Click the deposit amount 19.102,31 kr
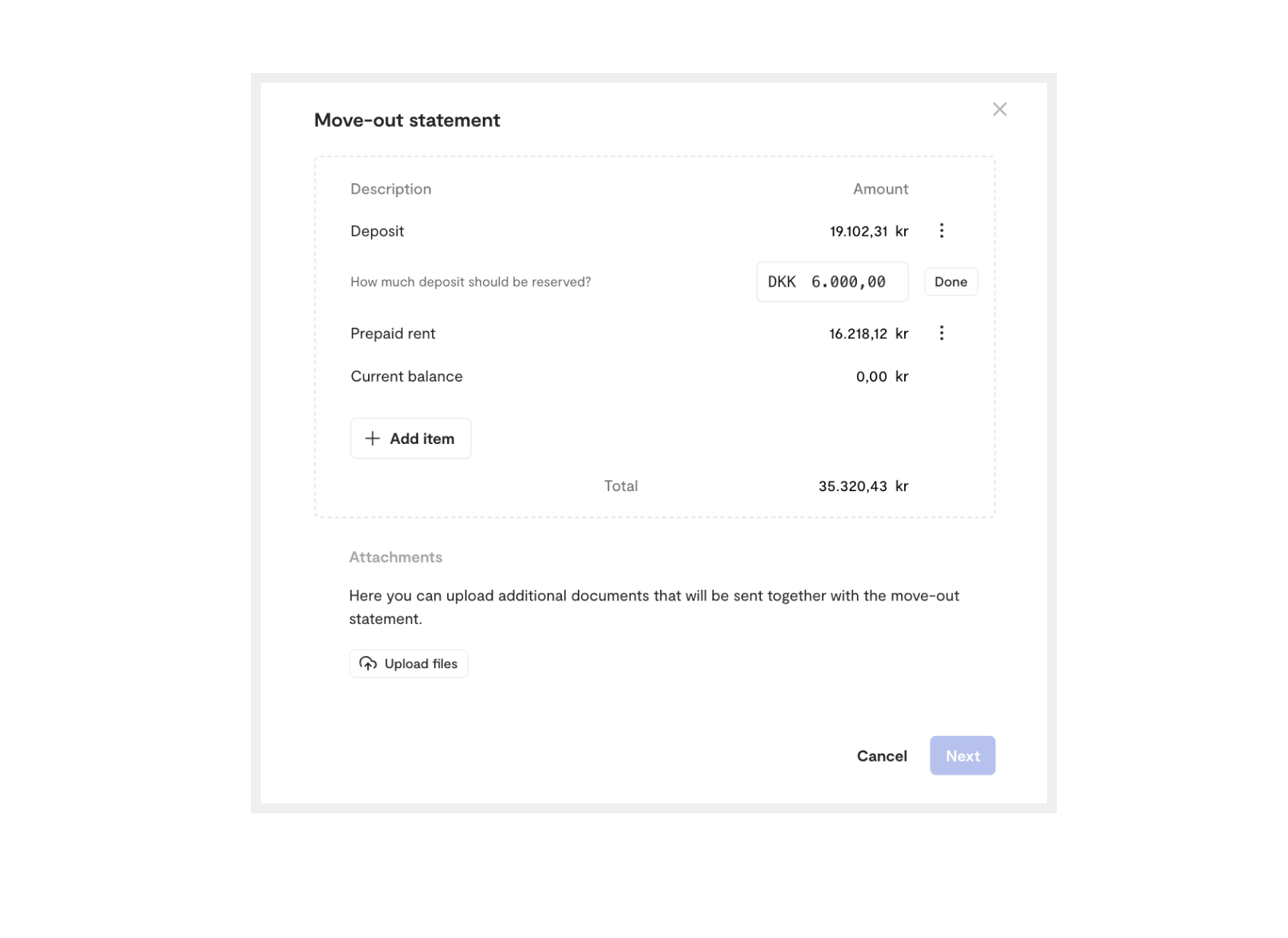 click(868, 231)
